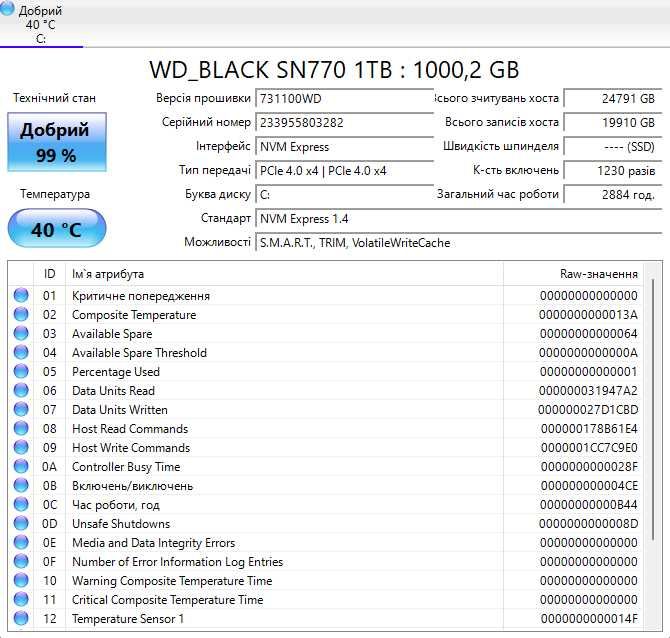
Task: Click status orb for Warning Composite Temperature Time
Action: tap(21, 581)
